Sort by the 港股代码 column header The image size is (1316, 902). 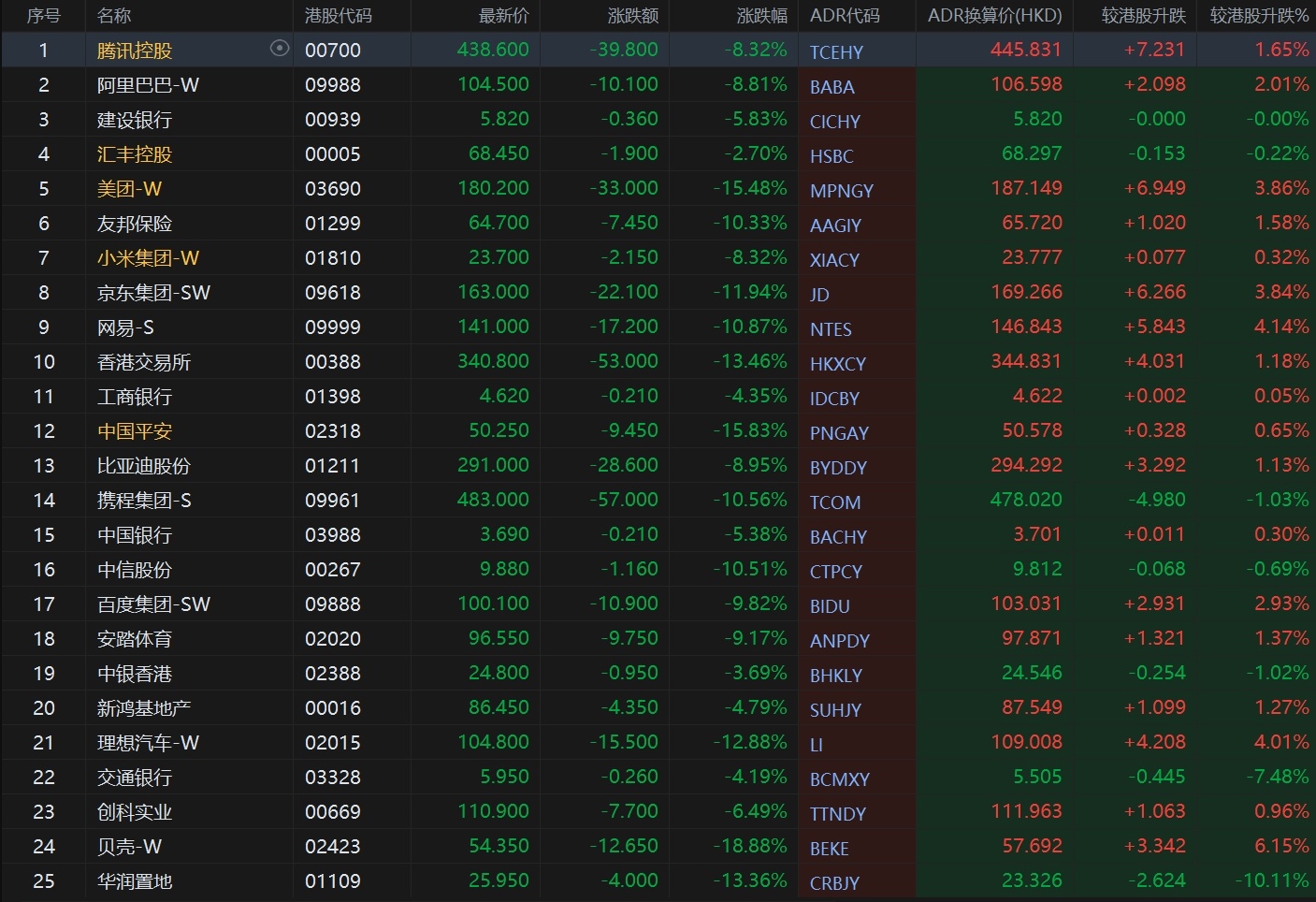[339, 16]
